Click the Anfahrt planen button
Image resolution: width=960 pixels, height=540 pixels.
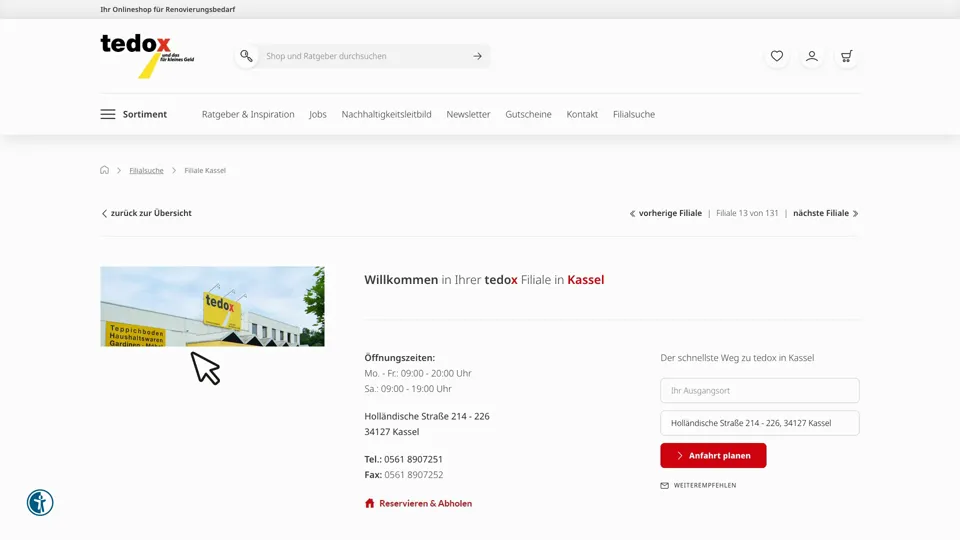click(x=713, y=456)
